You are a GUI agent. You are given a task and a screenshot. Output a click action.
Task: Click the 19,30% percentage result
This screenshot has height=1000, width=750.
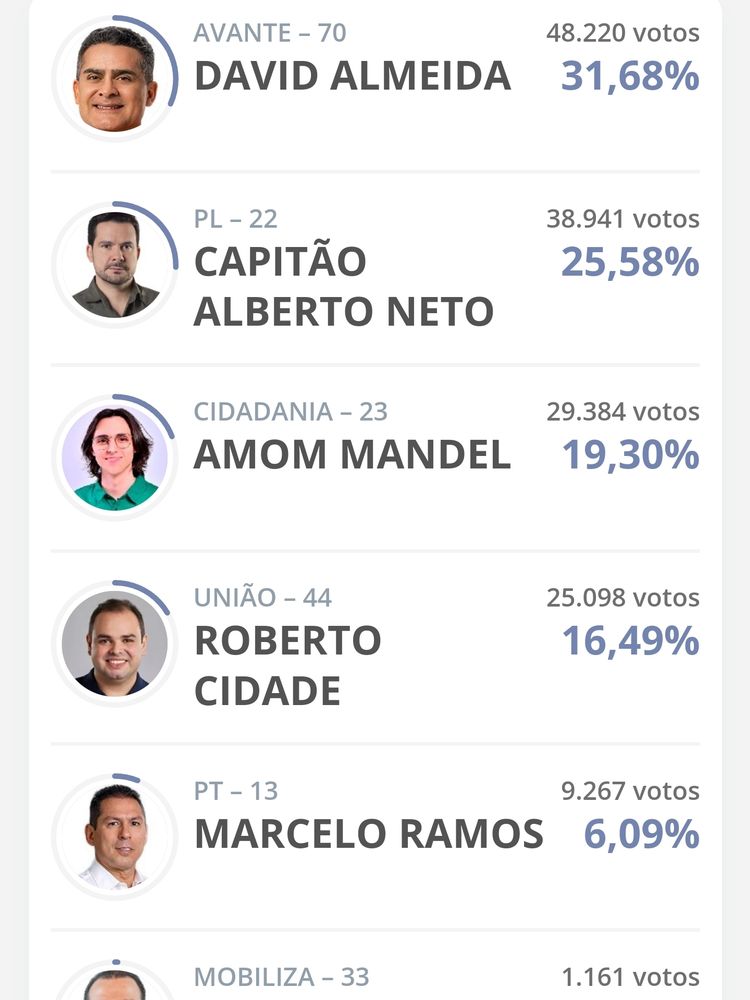[x=631, y=455]
